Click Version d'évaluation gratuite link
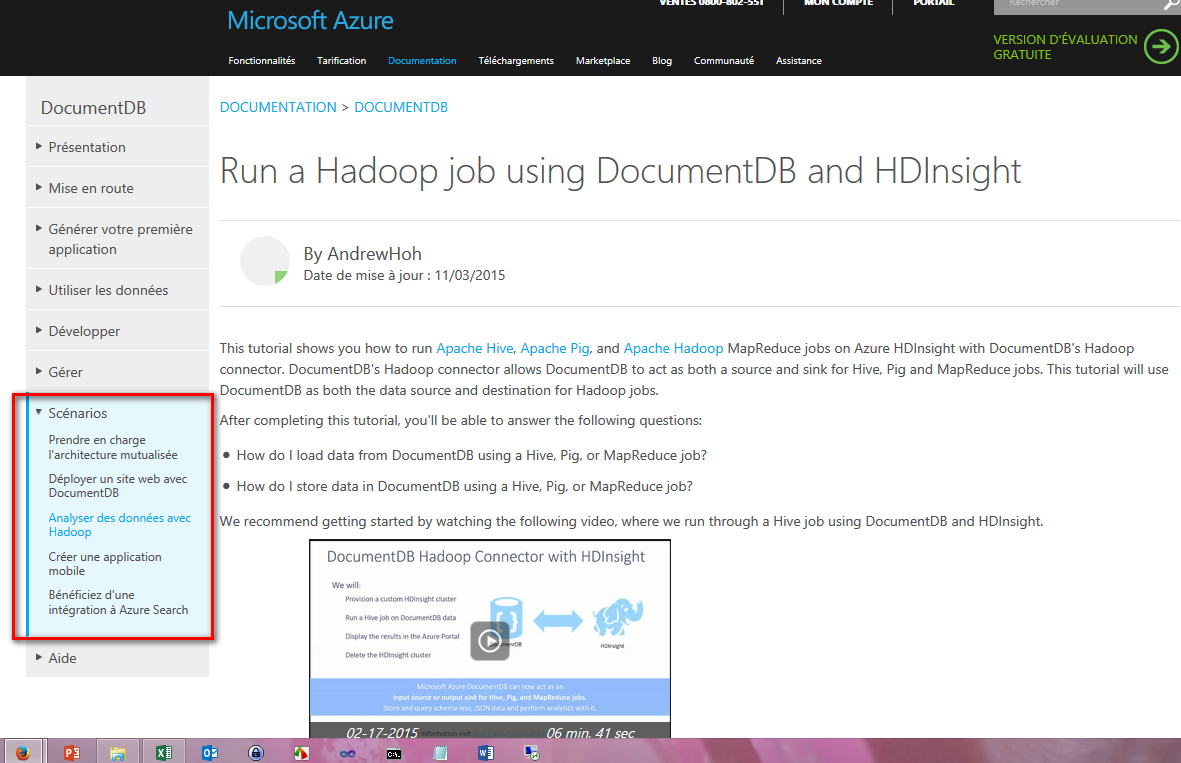The image size is (1181, 763). (x=1065, y=47)
